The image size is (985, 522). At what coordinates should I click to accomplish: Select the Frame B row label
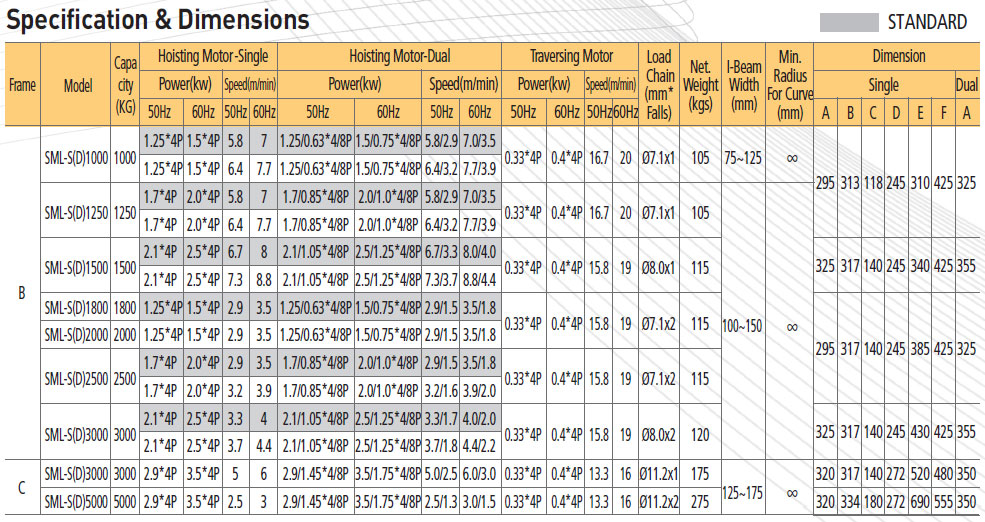[x=22, y=293]
